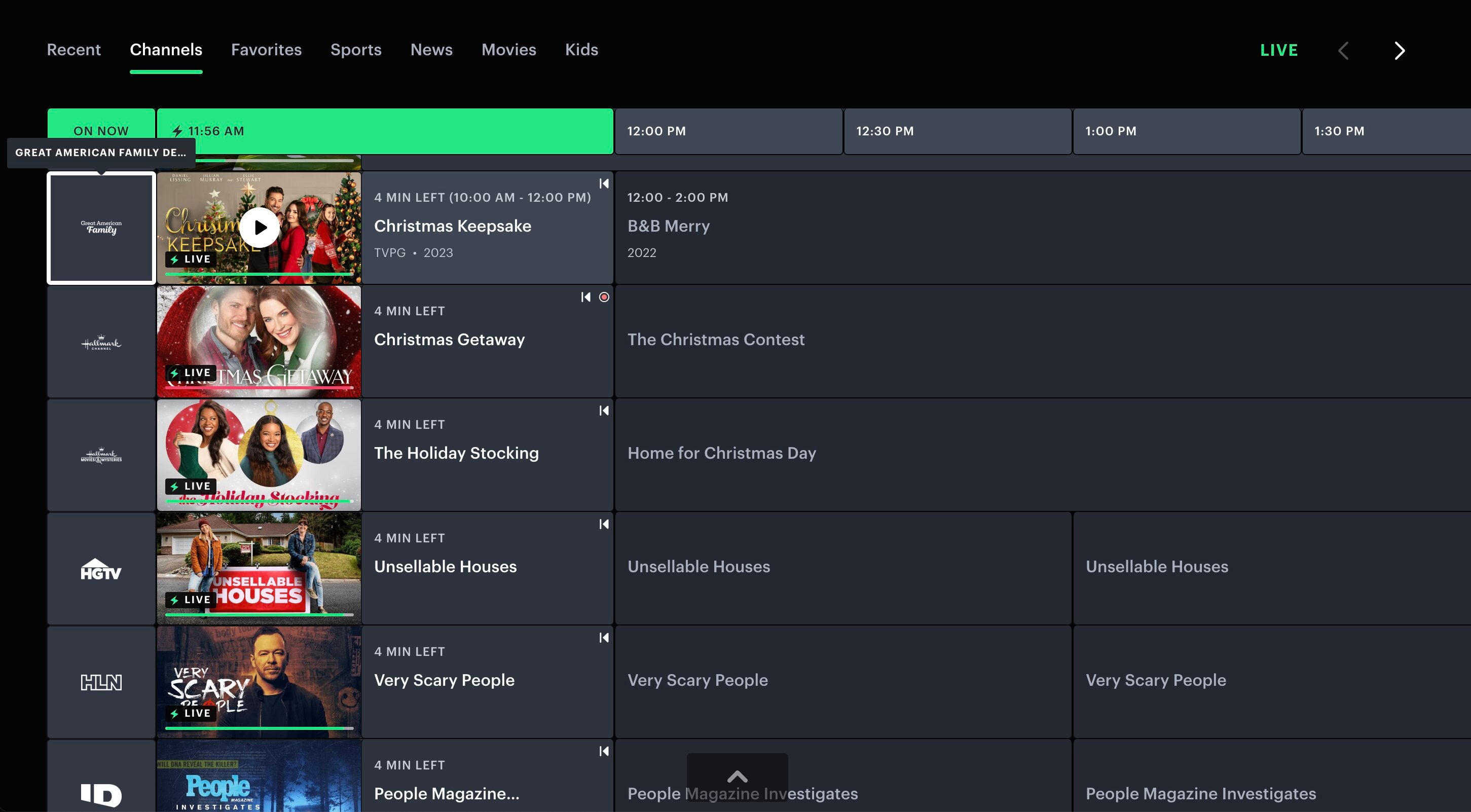Screen dimensions: 1471x812
Task: Open the Movies tab
Action: 509,50
